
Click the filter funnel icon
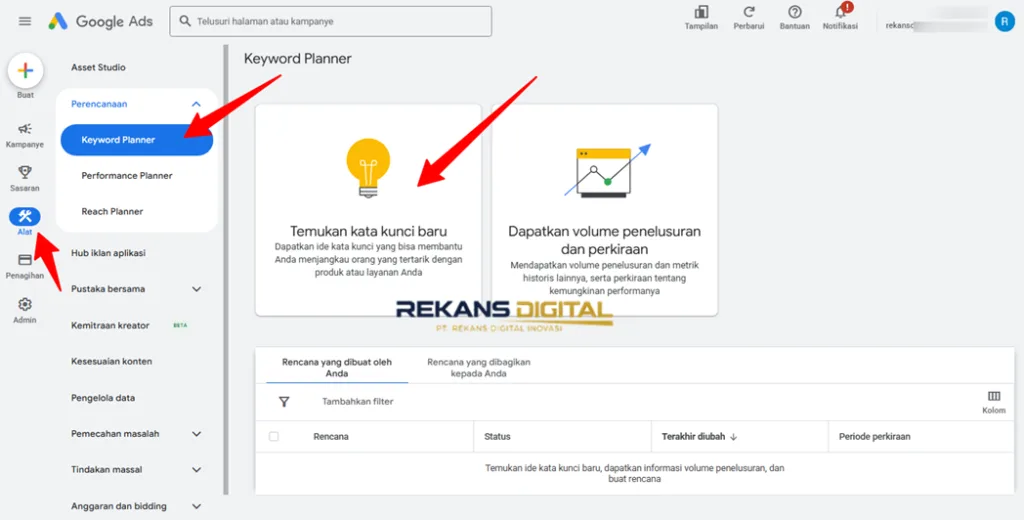[284, 402]
